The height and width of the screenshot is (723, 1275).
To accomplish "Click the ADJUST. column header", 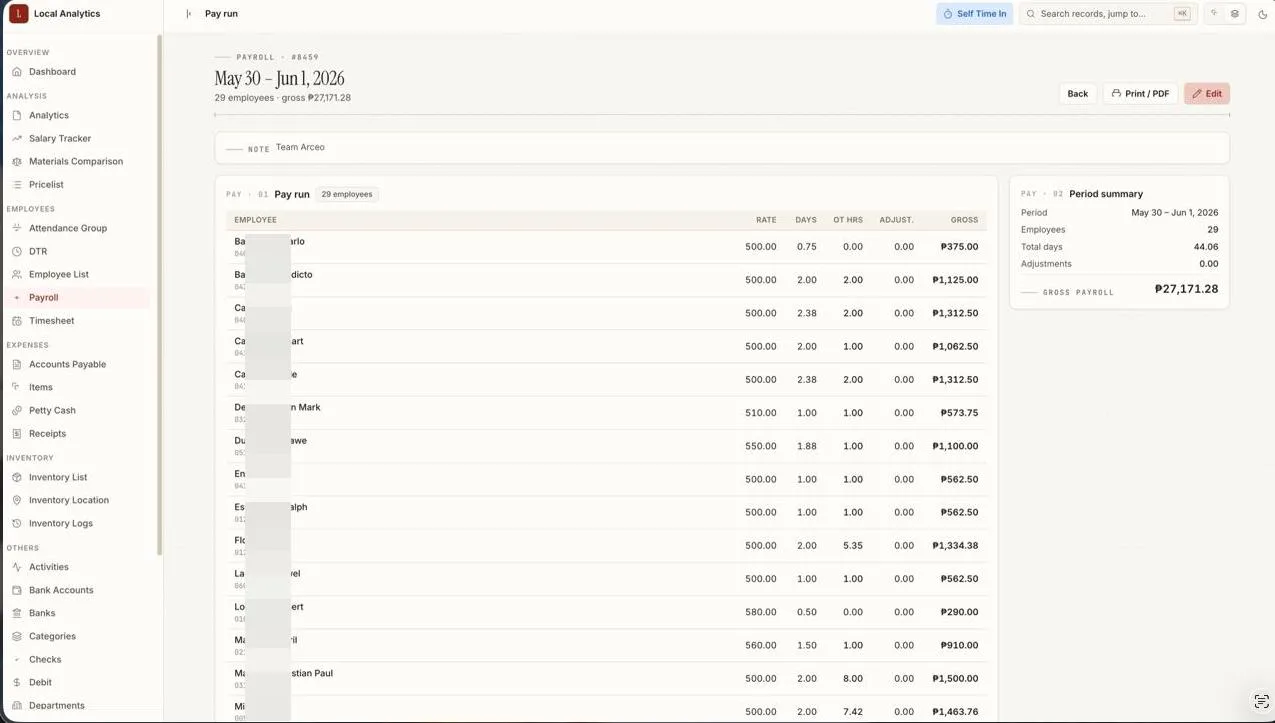I will coord(897,220).
